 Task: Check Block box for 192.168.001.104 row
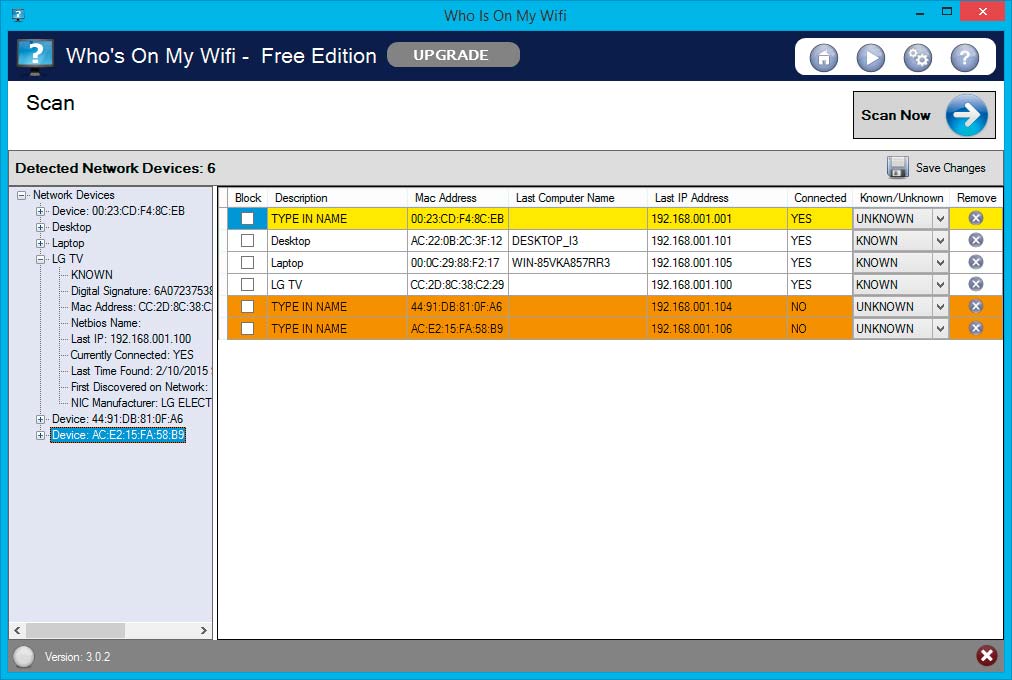(247, 306)
